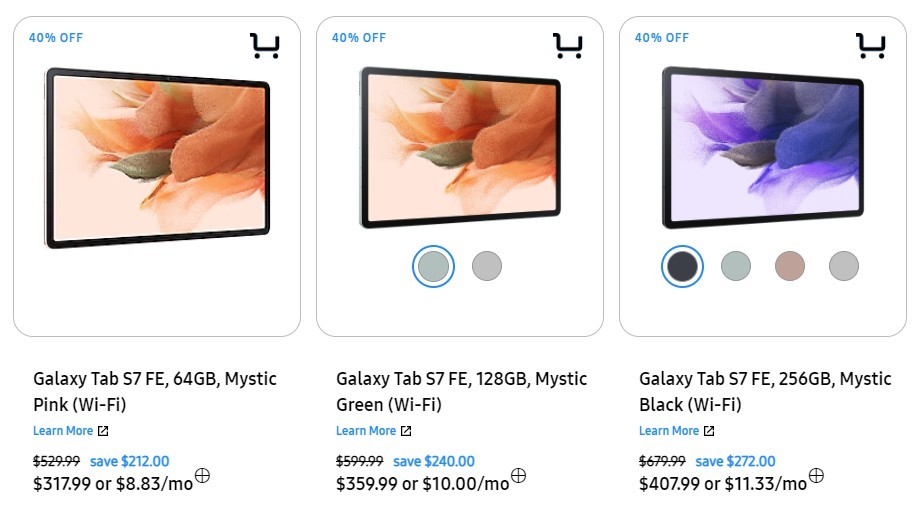Click the info icon beside $8.83/mo

(202, 476)
